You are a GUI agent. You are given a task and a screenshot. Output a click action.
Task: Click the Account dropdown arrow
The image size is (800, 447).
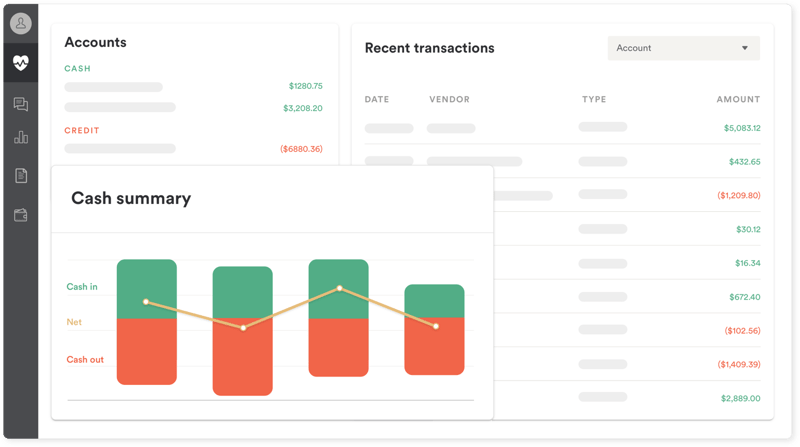point(744,48)
